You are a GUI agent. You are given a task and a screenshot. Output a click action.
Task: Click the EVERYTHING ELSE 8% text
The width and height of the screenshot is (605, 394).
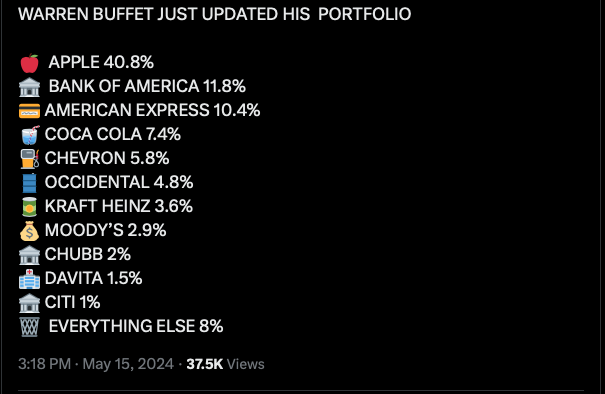(x=136, y=326)
